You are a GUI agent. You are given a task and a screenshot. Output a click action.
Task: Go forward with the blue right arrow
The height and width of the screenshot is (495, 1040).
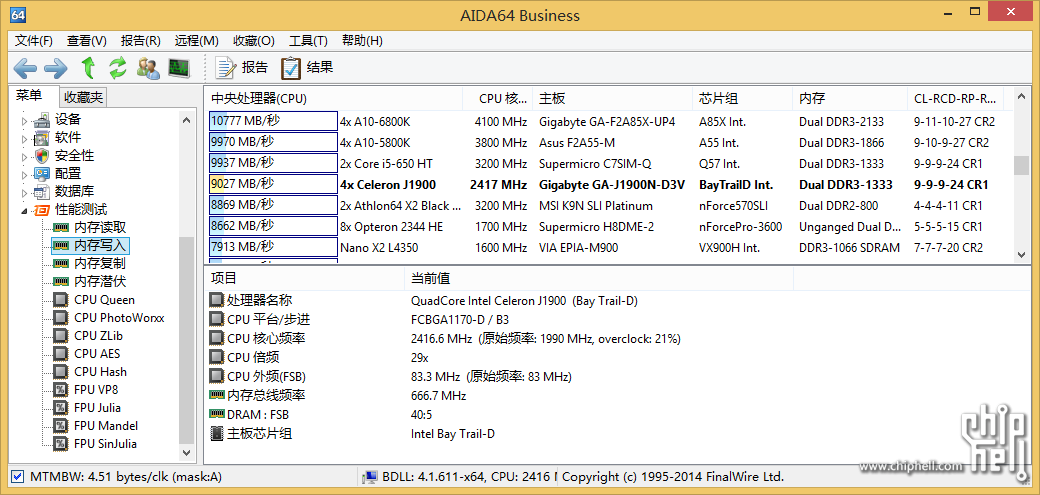click(56, 68)
